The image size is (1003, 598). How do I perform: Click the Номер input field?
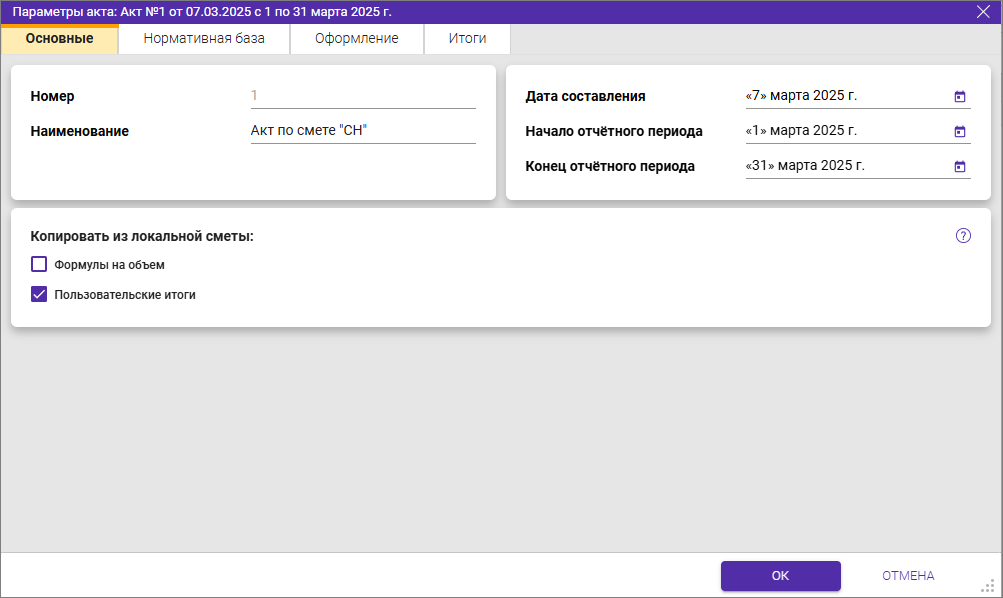coord(362,96)
